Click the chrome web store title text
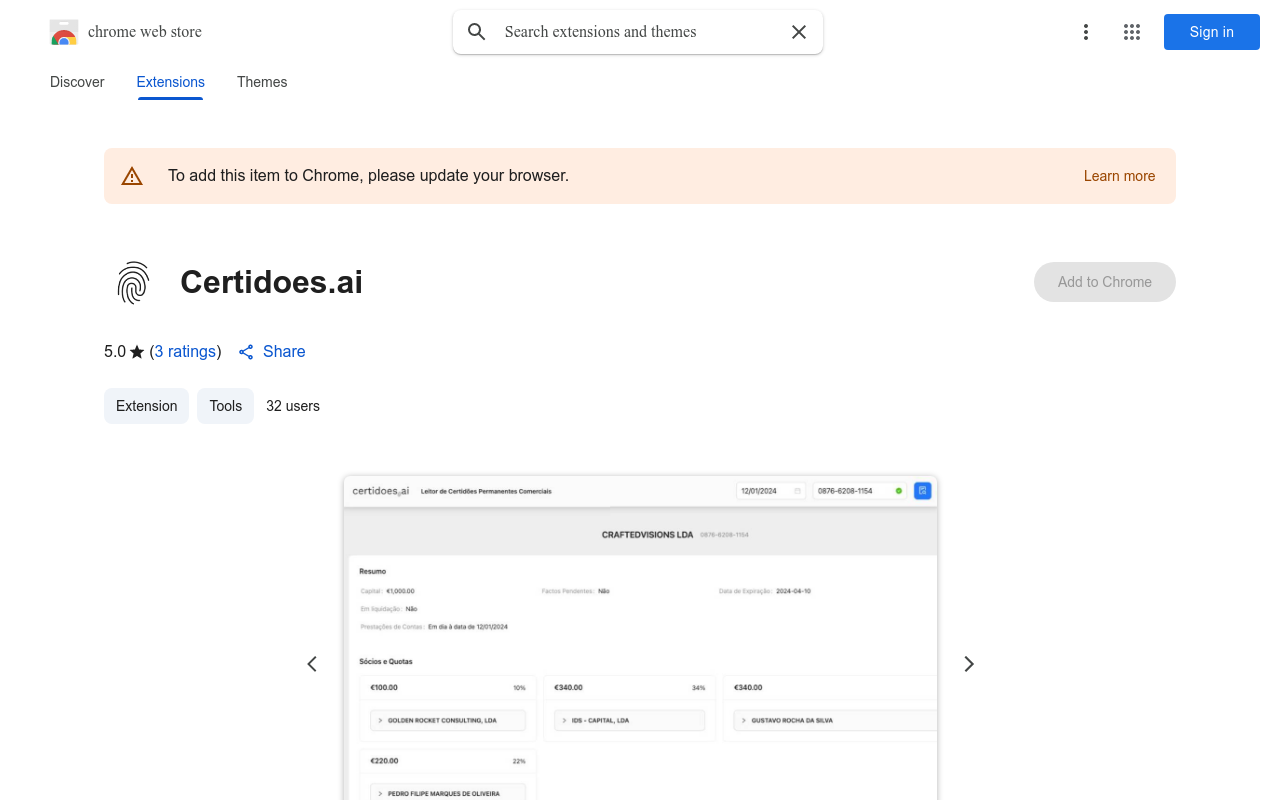1280x800 pixels. (145, 32)
